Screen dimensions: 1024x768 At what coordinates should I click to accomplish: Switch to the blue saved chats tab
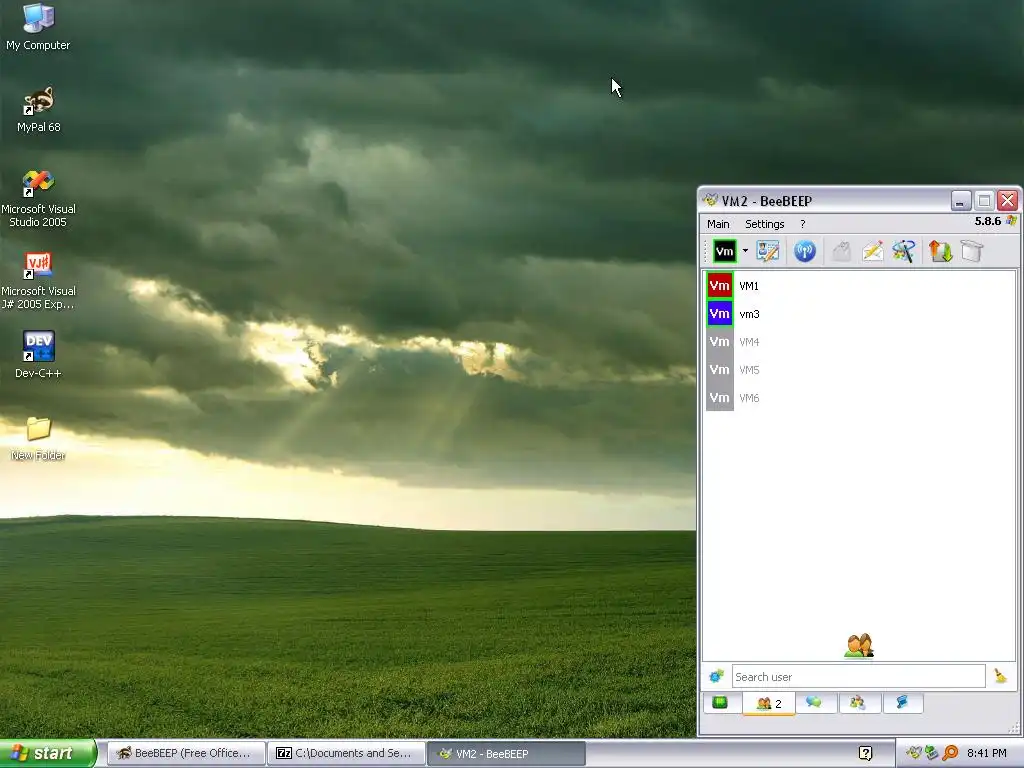pos(902,703)
